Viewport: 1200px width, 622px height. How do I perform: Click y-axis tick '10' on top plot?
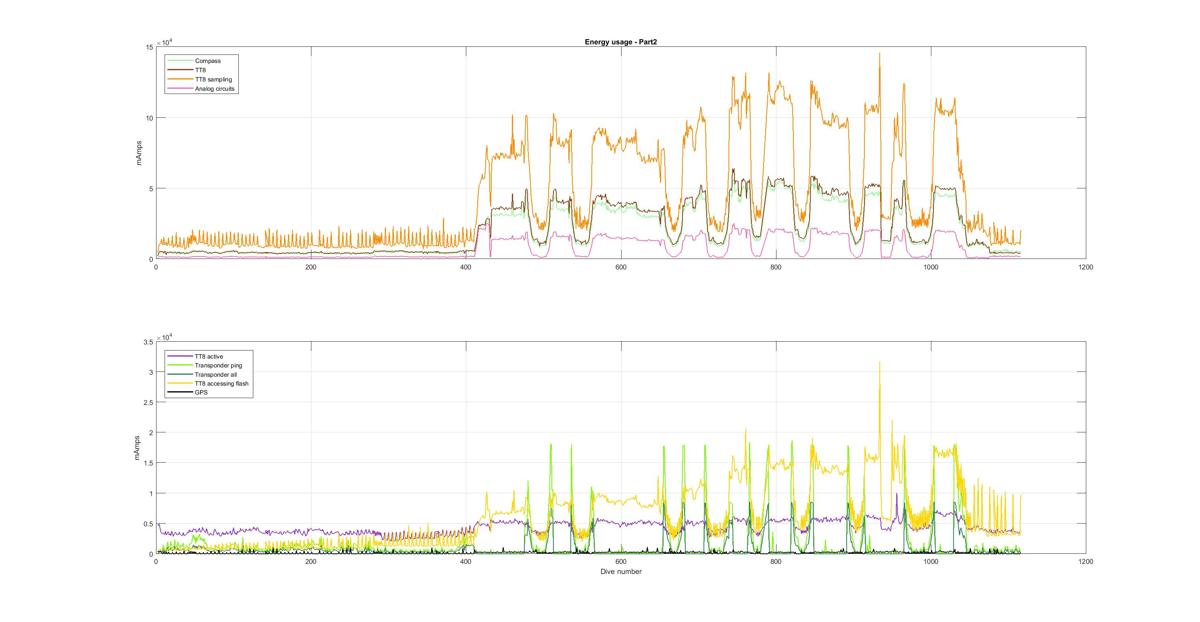[149, 118]
